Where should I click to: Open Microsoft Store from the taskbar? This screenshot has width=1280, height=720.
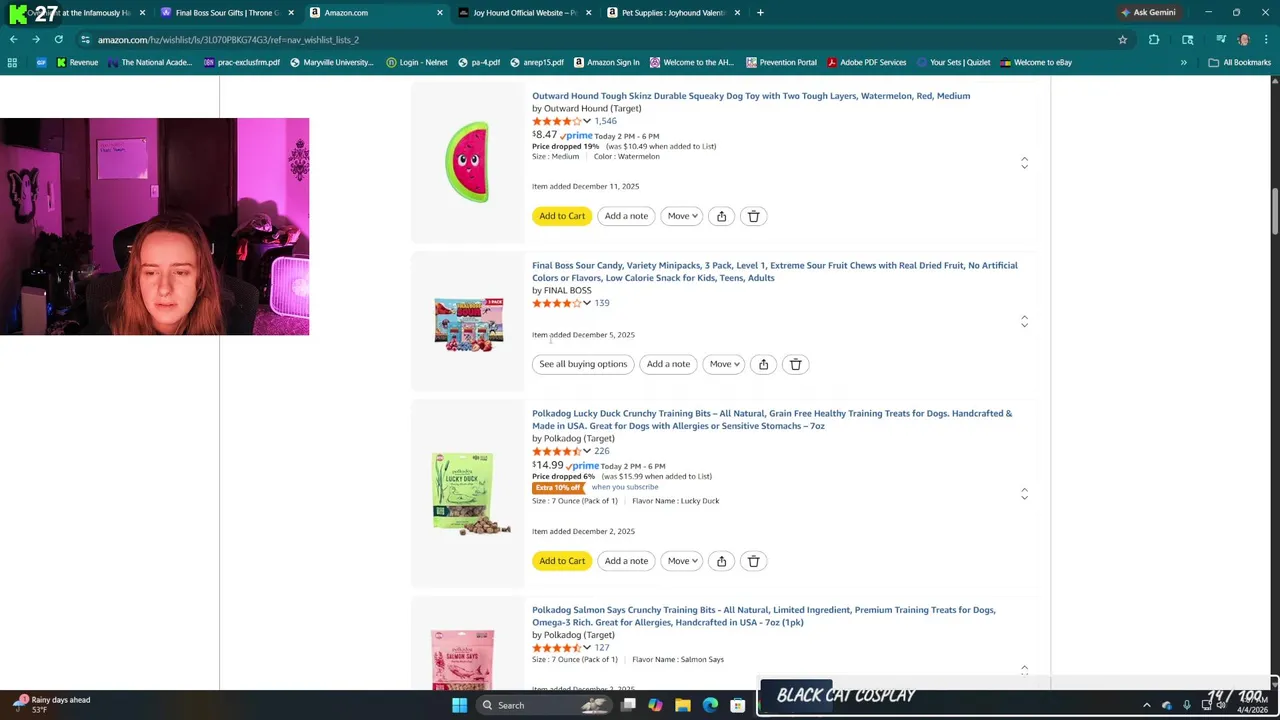coord(737,705)
